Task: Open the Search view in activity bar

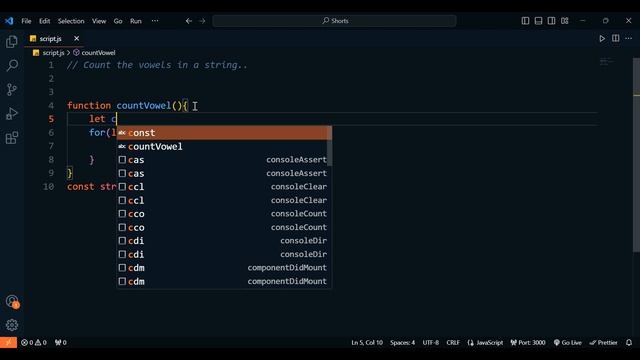Action: [12, 65]
